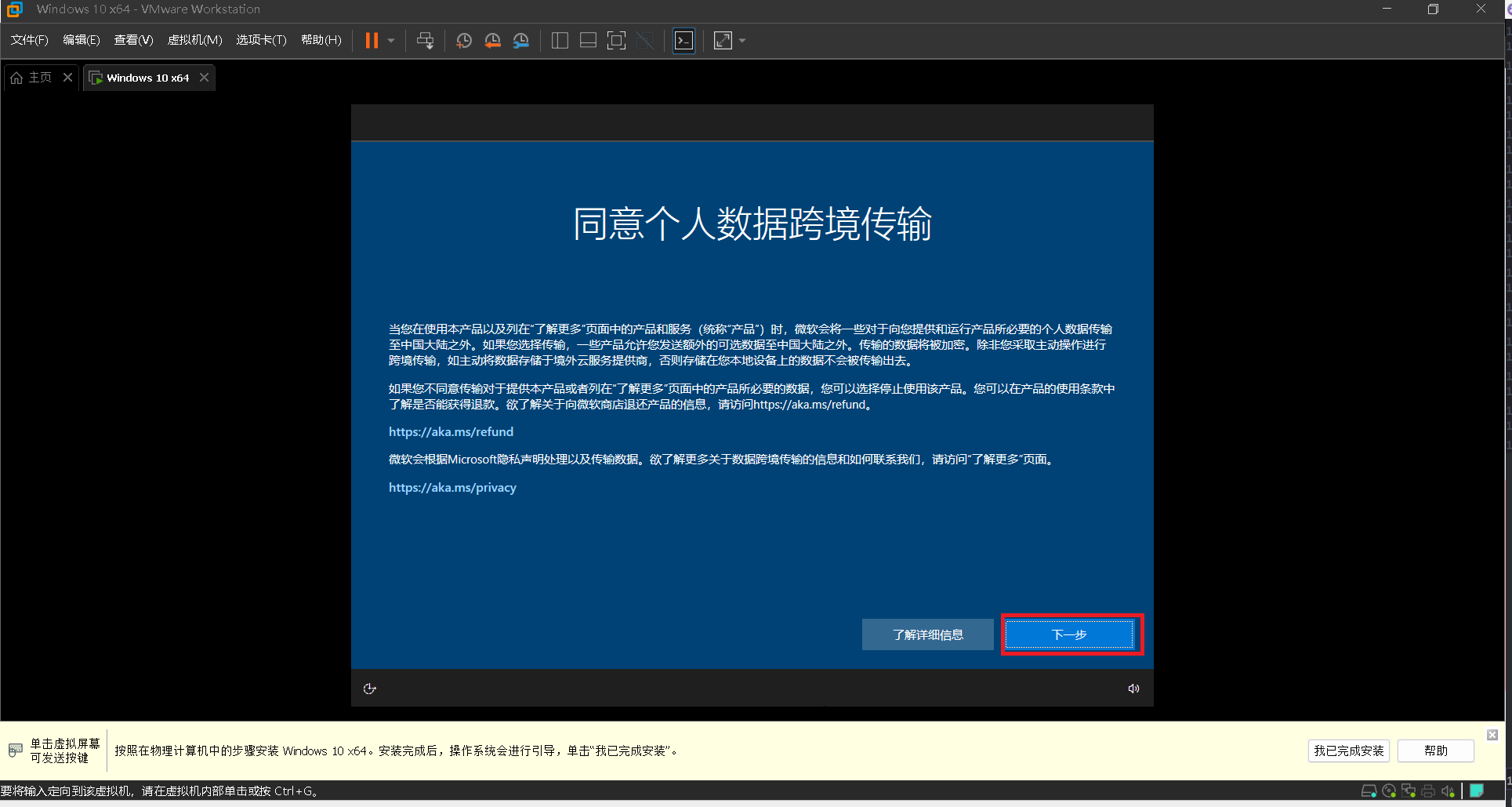Expand the stretch display dropdown arrow
The image size is (1512, 807).
pyautogui.click(x=742, y=41)
